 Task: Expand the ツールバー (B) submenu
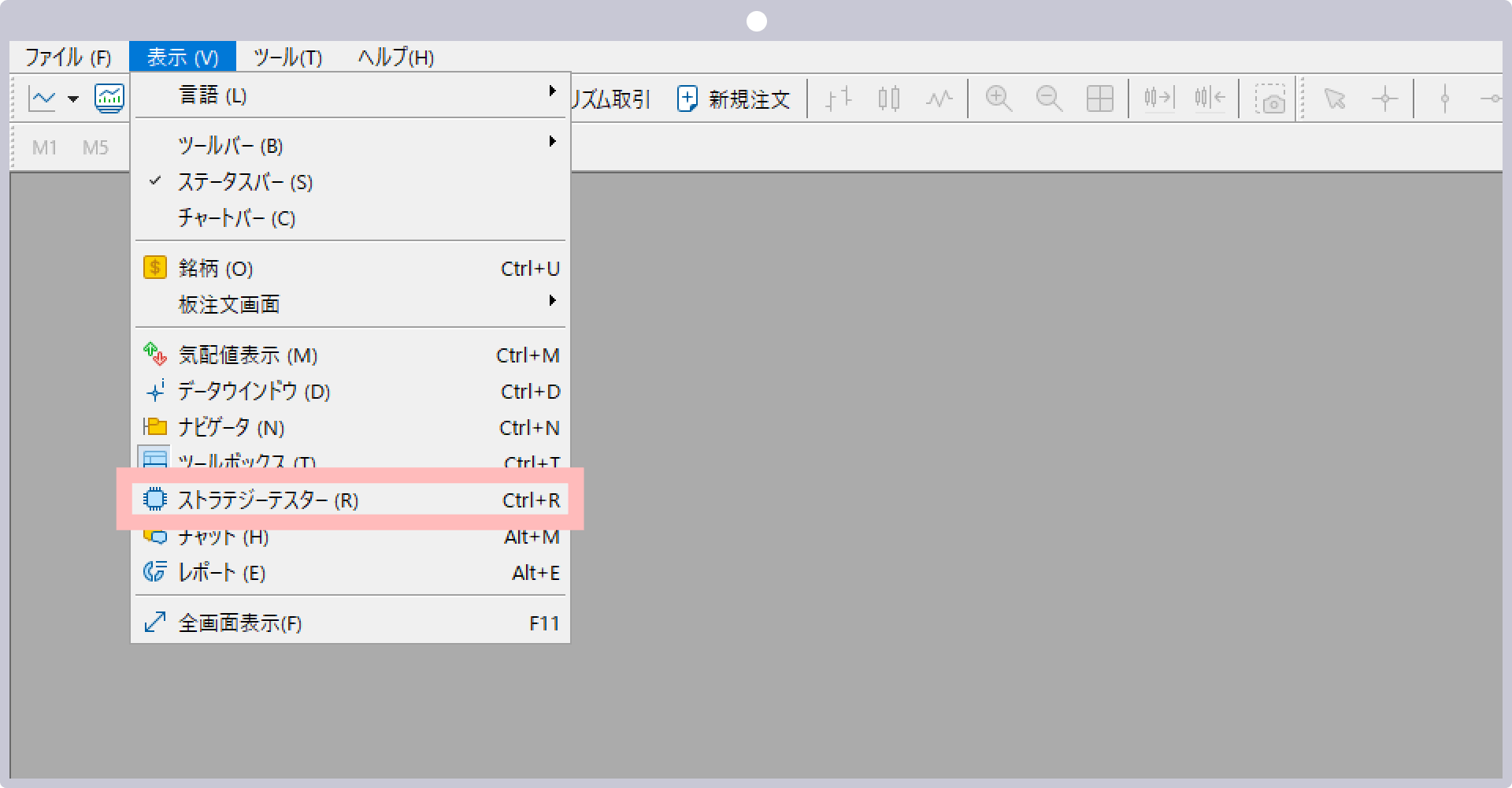pyautogui.click(x=350, y=146)
